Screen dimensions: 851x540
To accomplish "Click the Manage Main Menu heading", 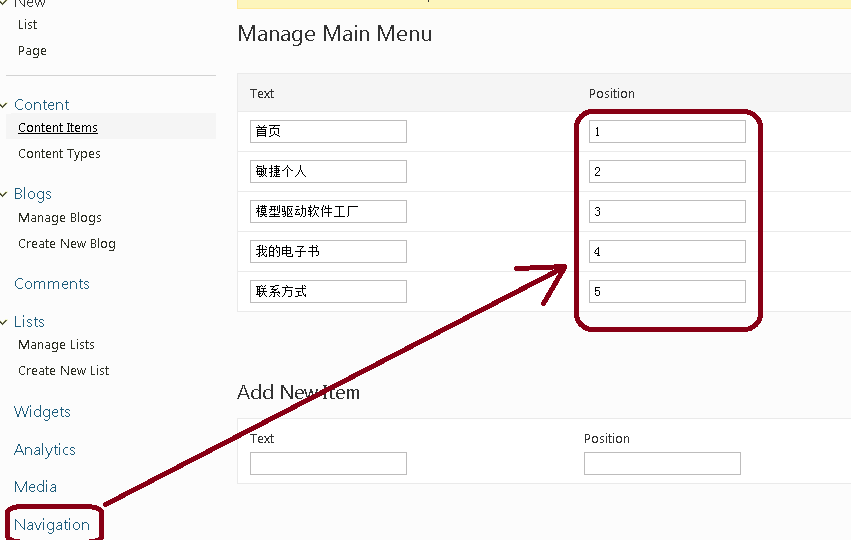I will click(x=335, y=34).
